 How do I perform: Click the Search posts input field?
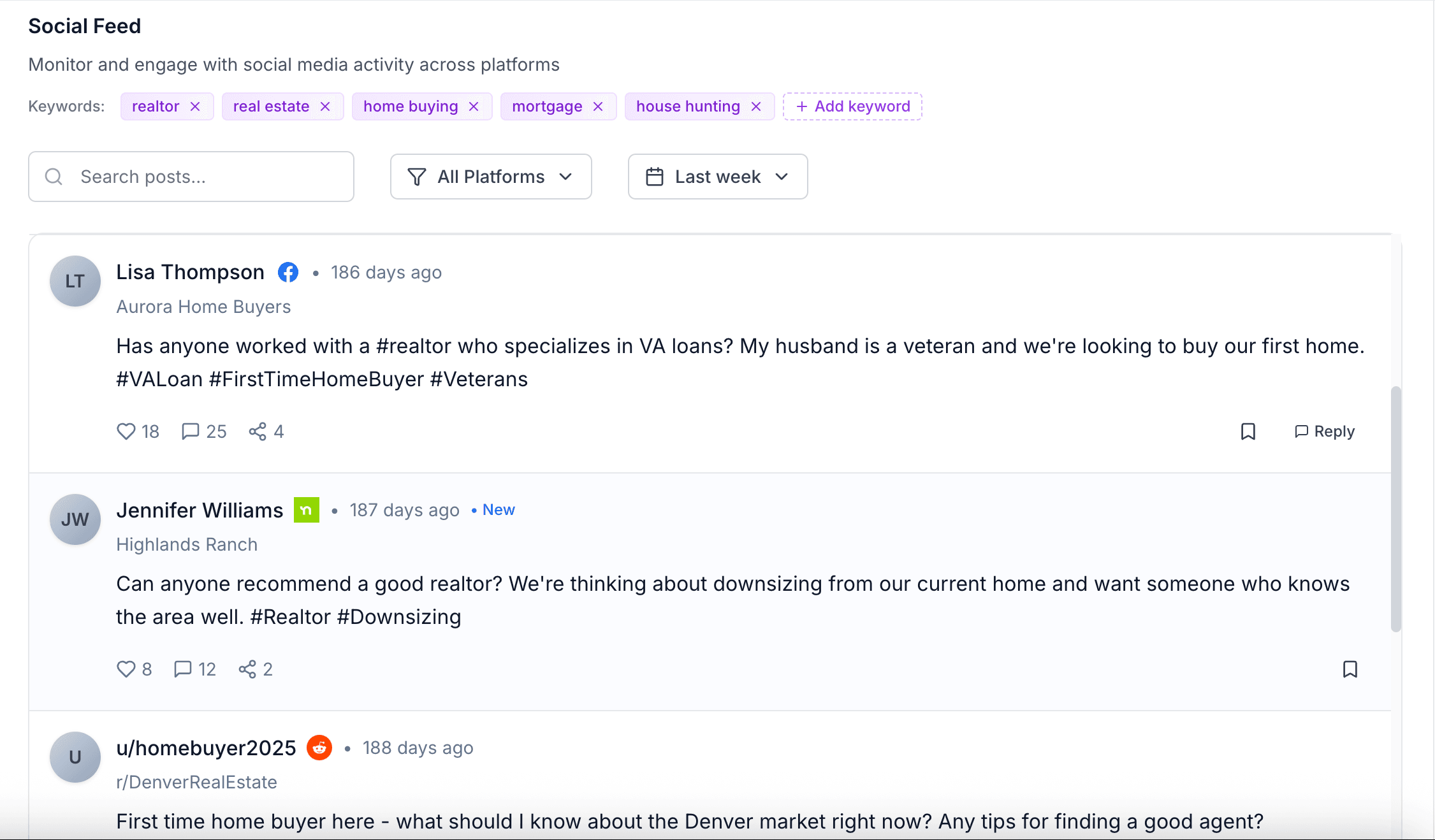pos(191,177)
